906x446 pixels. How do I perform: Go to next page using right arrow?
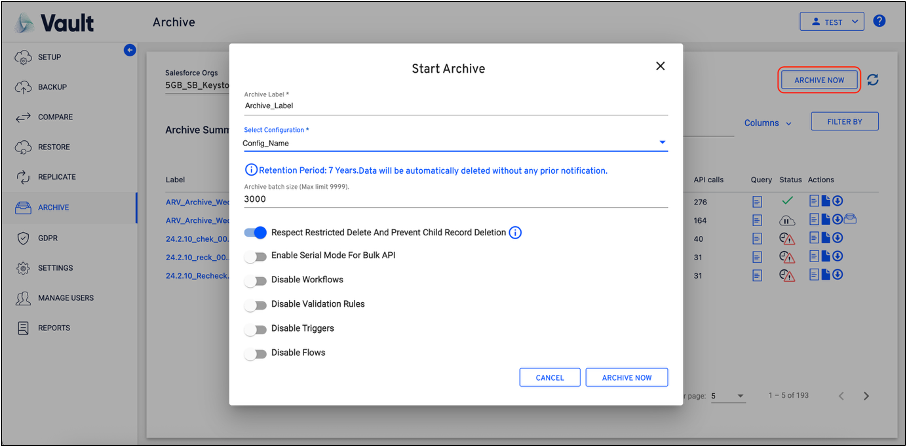(866, 396)
